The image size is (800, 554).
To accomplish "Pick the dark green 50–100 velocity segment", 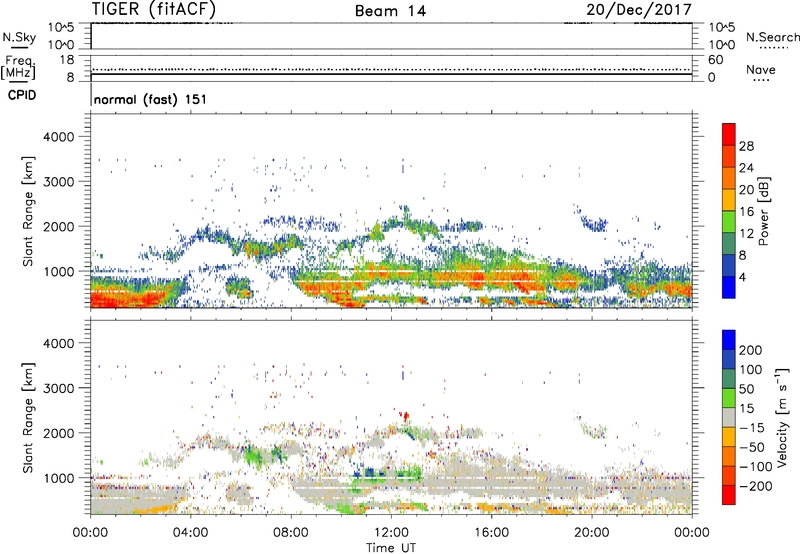I will pyautogui.click(x=729, y=379).
